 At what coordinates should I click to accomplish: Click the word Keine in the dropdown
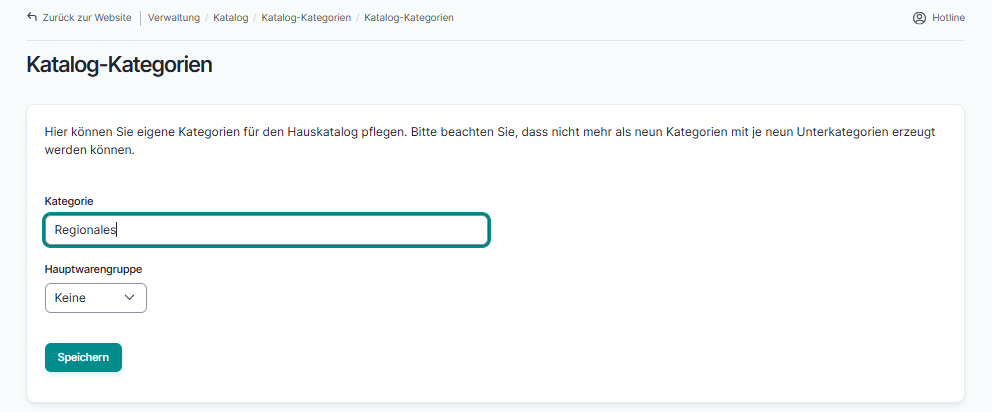click(x=70, y=298)
